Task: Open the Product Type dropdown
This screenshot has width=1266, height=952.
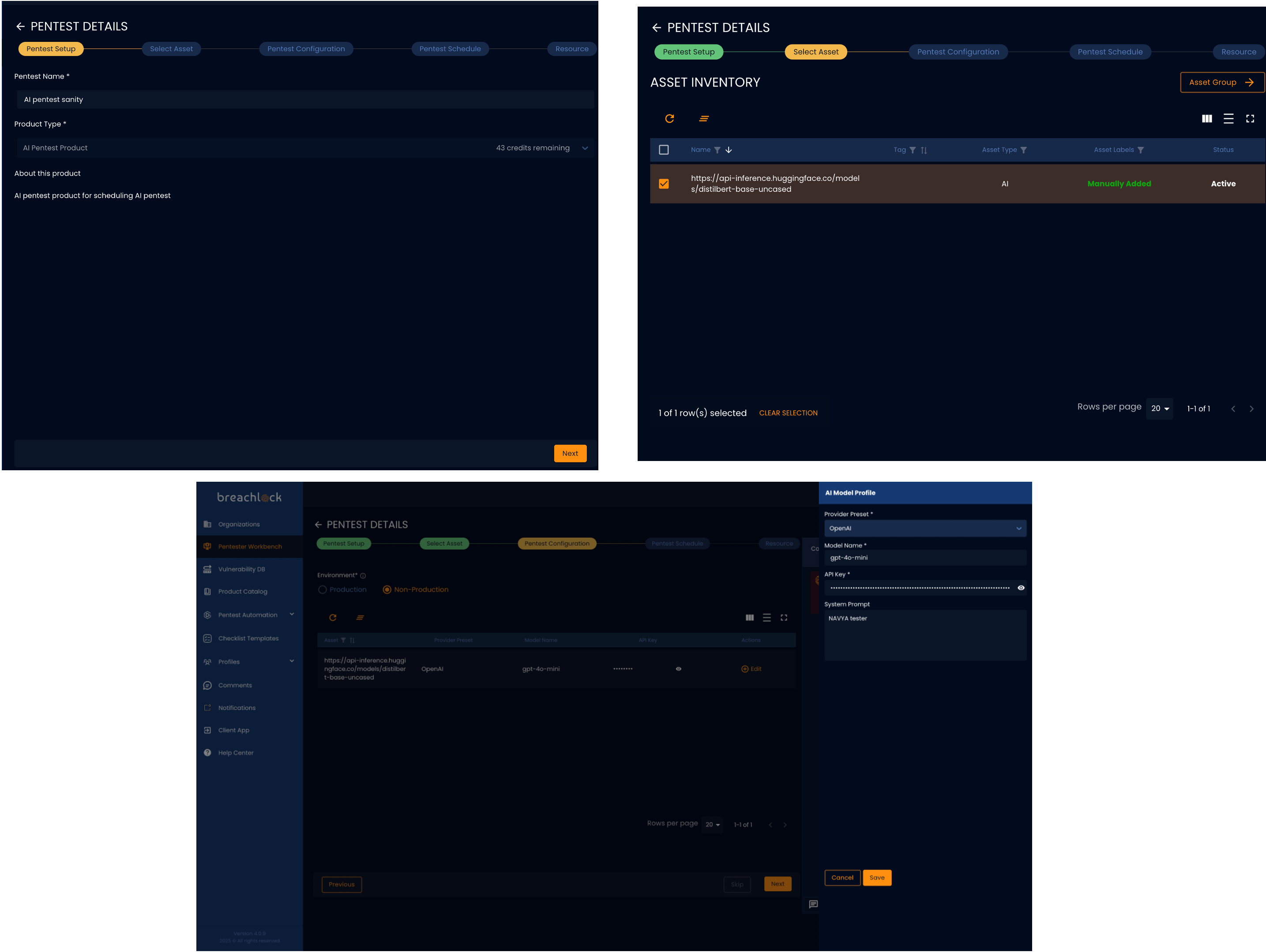Action: pyautogui.click(x=306, y=148)
